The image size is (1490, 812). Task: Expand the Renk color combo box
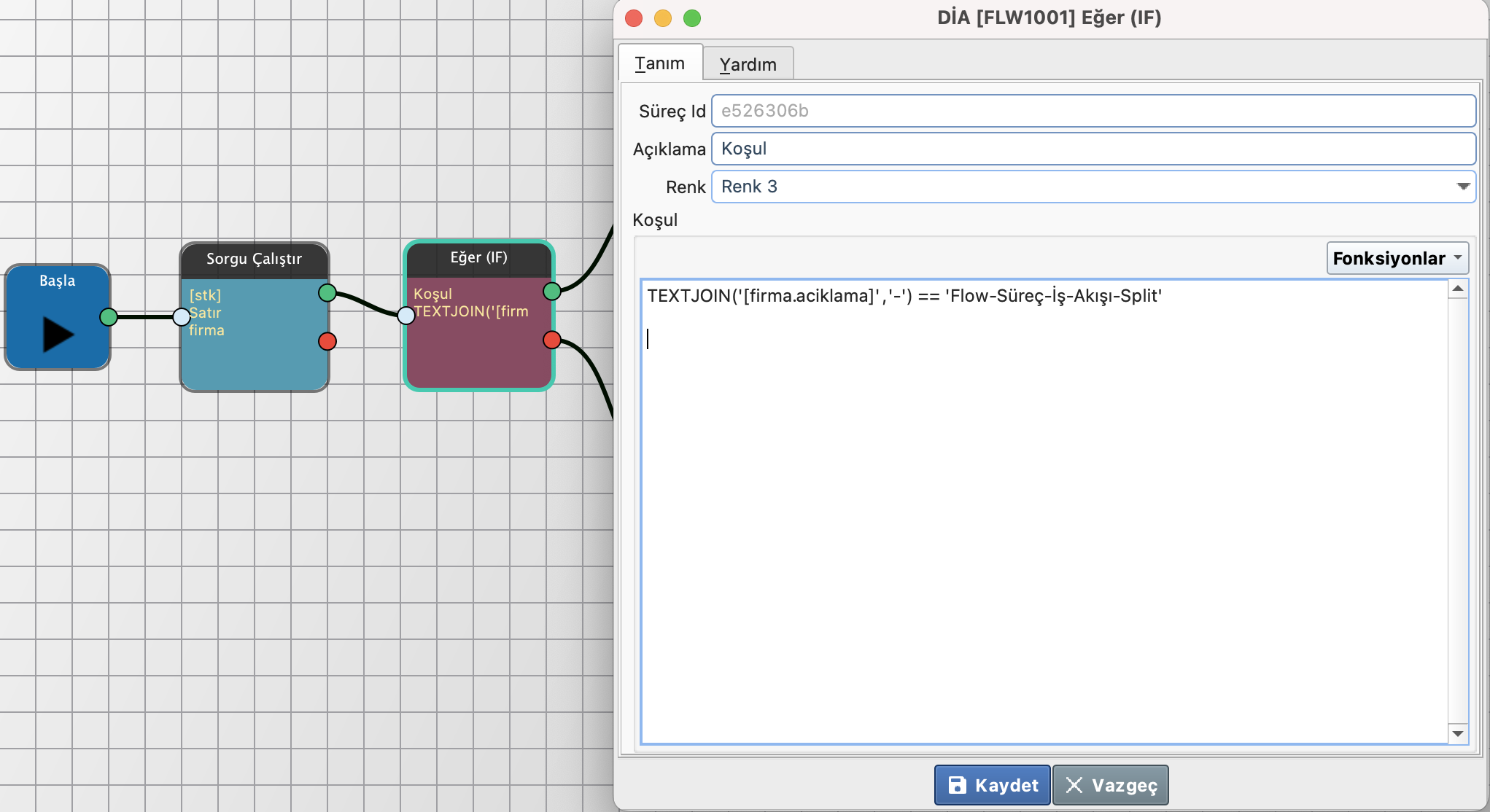point(1462,187)
